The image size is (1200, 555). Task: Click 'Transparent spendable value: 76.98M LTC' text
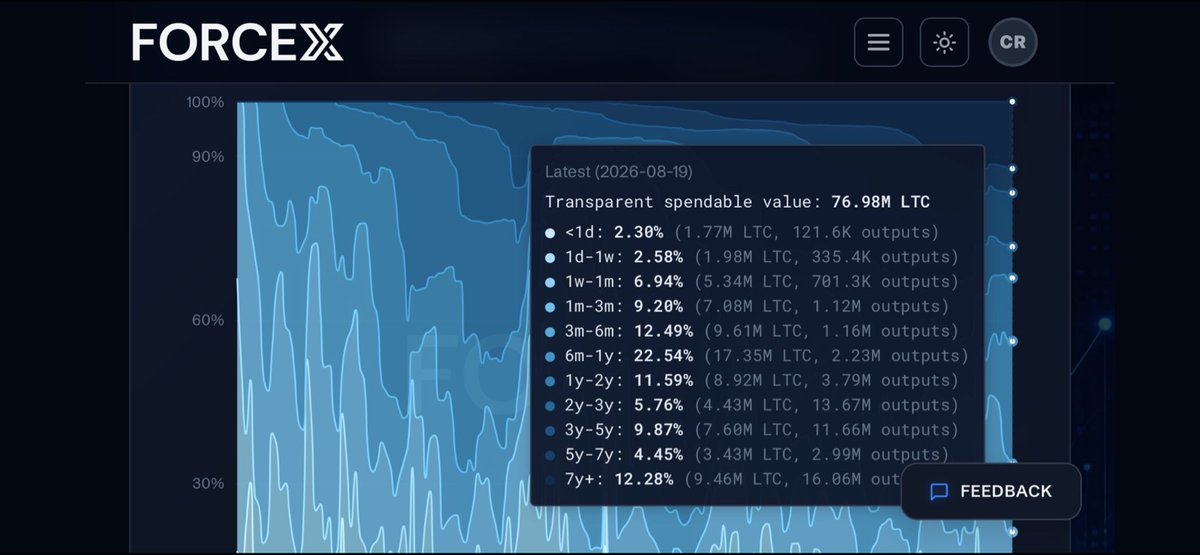point(737,202)
